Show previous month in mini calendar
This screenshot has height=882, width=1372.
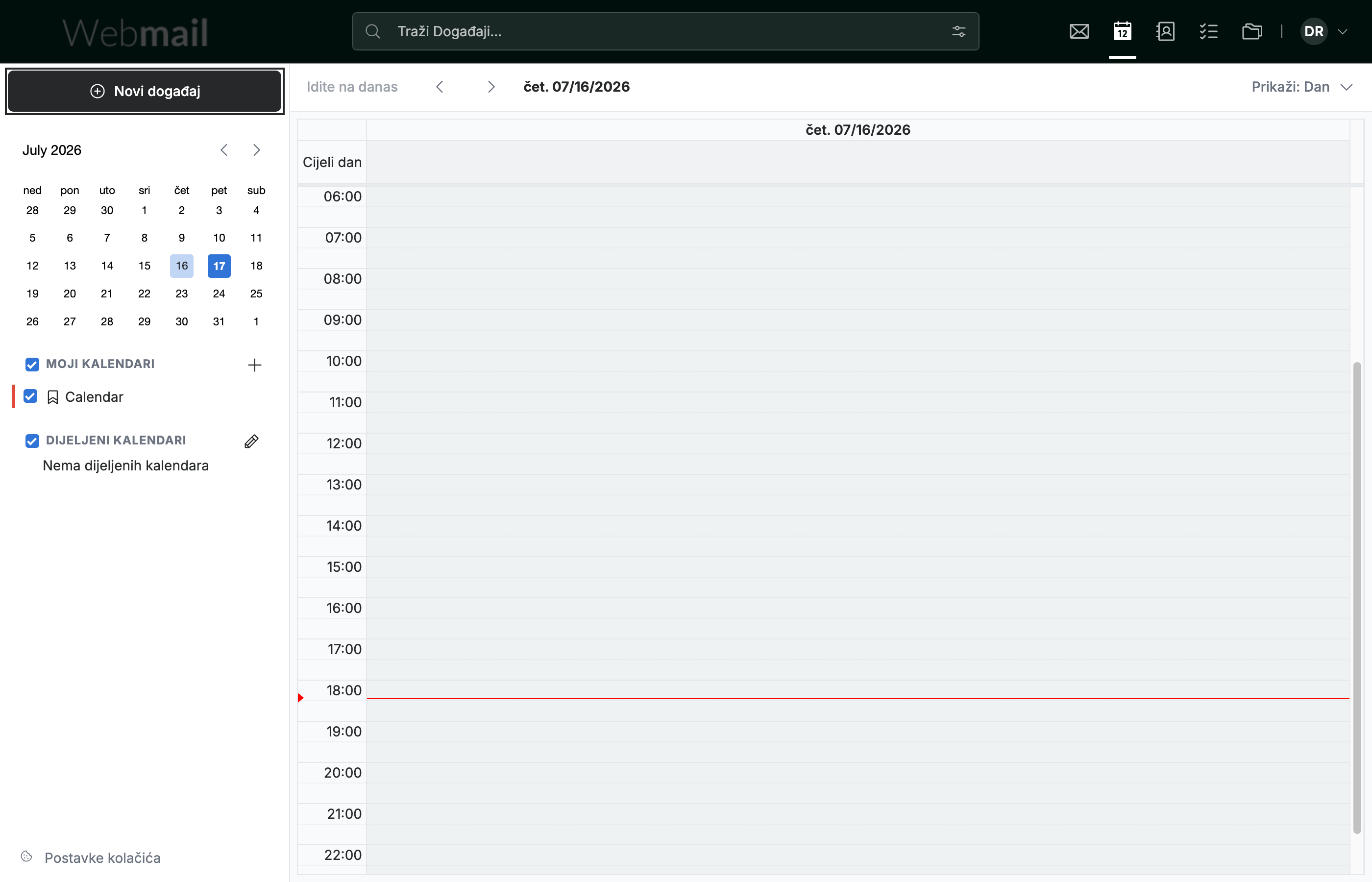pos(224,150)
